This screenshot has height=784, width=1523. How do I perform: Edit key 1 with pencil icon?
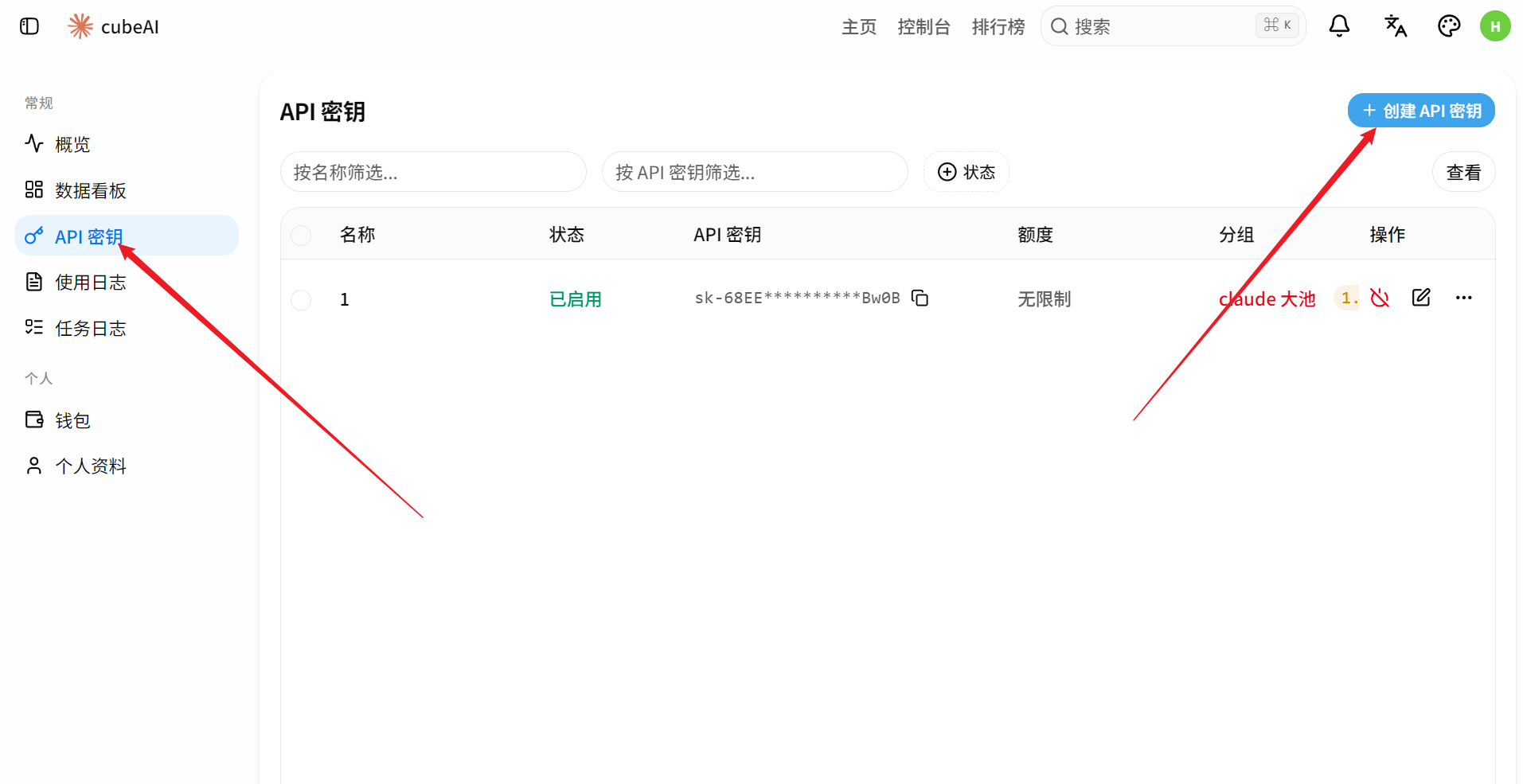click(x=1421, y=298)
